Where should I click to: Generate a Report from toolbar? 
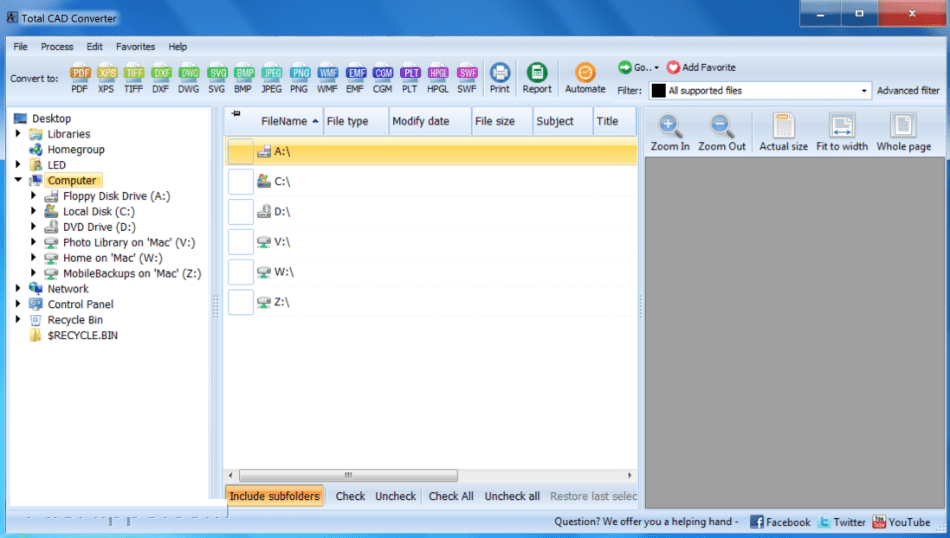pos(537,78)
